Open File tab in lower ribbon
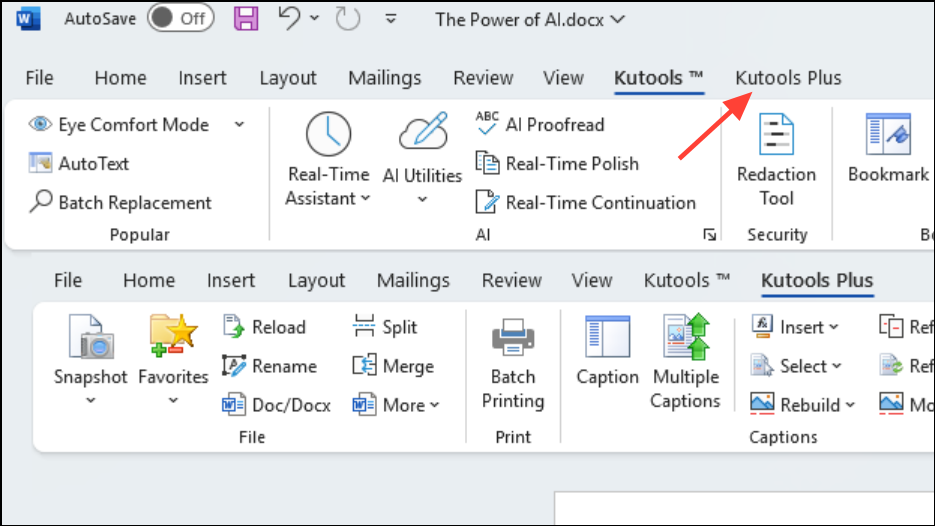The image size is (935, 526). pos(68,281)
